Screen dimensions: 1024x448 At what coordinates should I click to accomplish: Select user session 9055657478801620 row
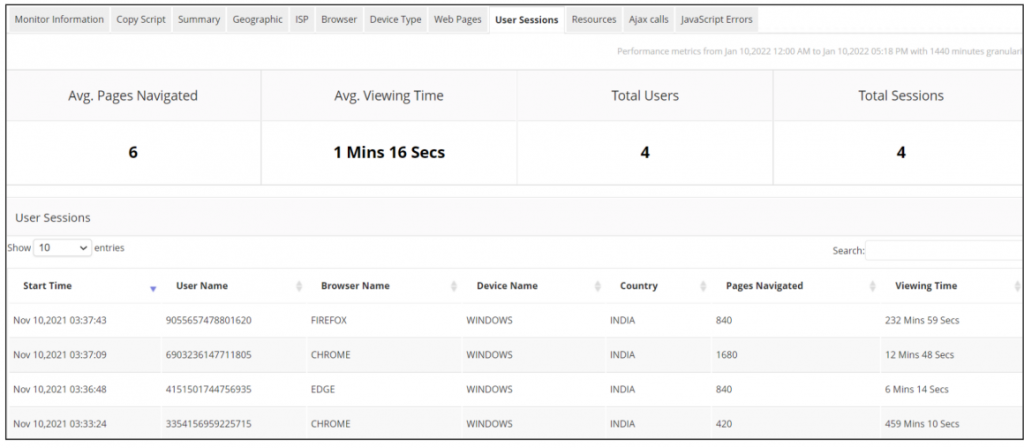pos(210,321)
